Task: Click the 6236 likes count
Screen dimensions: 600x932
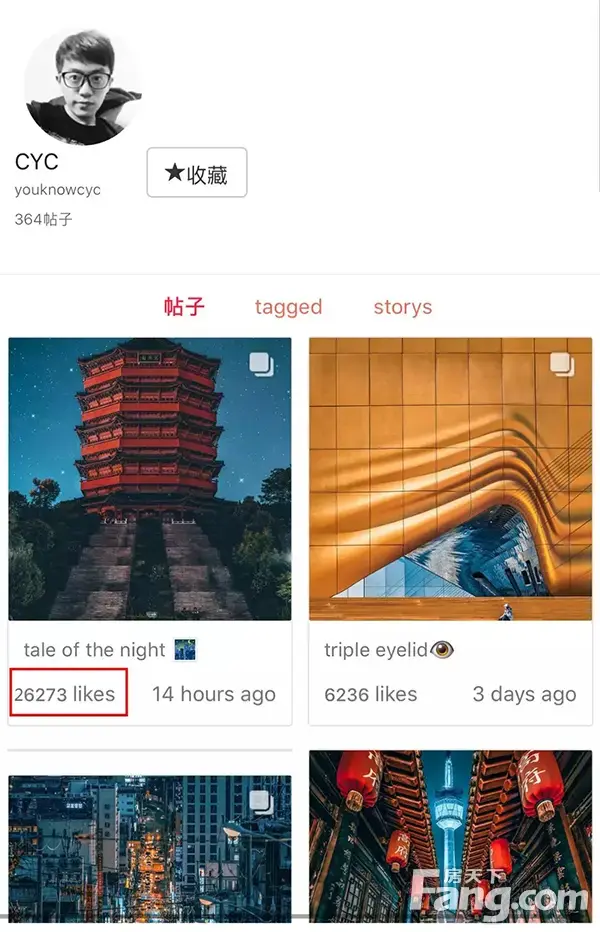Action: click(x=370, y=694)
